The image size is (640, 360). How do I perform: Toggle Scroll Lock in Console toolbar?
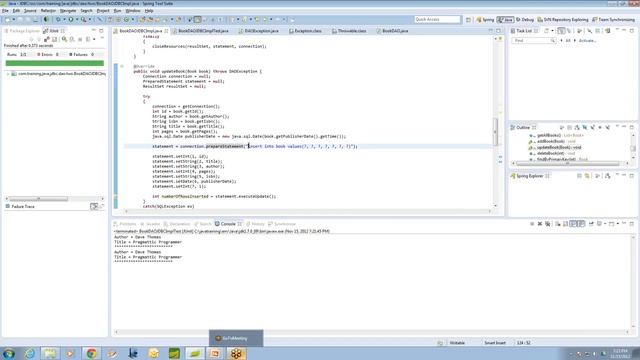565,224
